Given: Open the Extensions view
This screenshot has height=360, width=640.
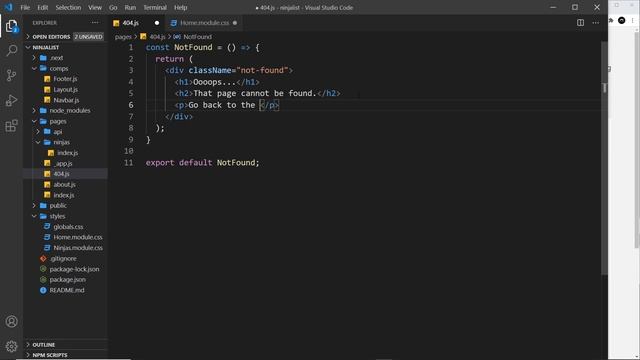Looking at the screenshot, I should point(11,126).
